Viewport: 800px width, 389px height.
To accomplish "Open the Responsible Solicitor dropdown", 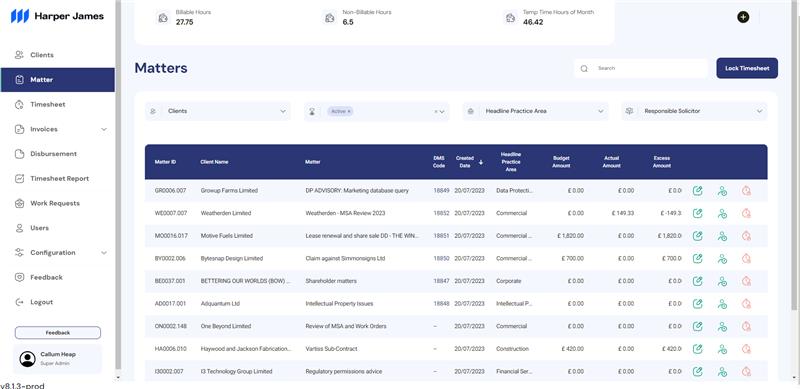I will (694, 111).
